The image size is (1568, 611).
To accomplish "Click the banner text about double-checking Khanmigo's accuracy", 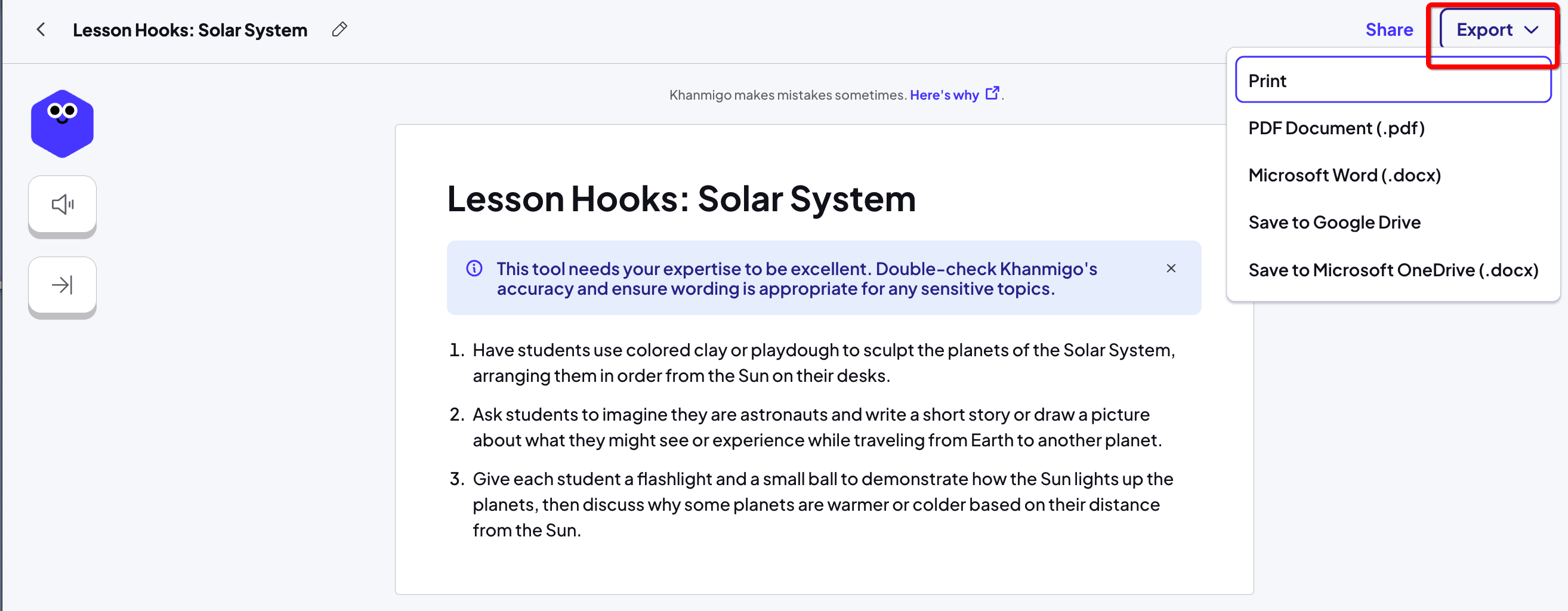I will tap(797, 278).
